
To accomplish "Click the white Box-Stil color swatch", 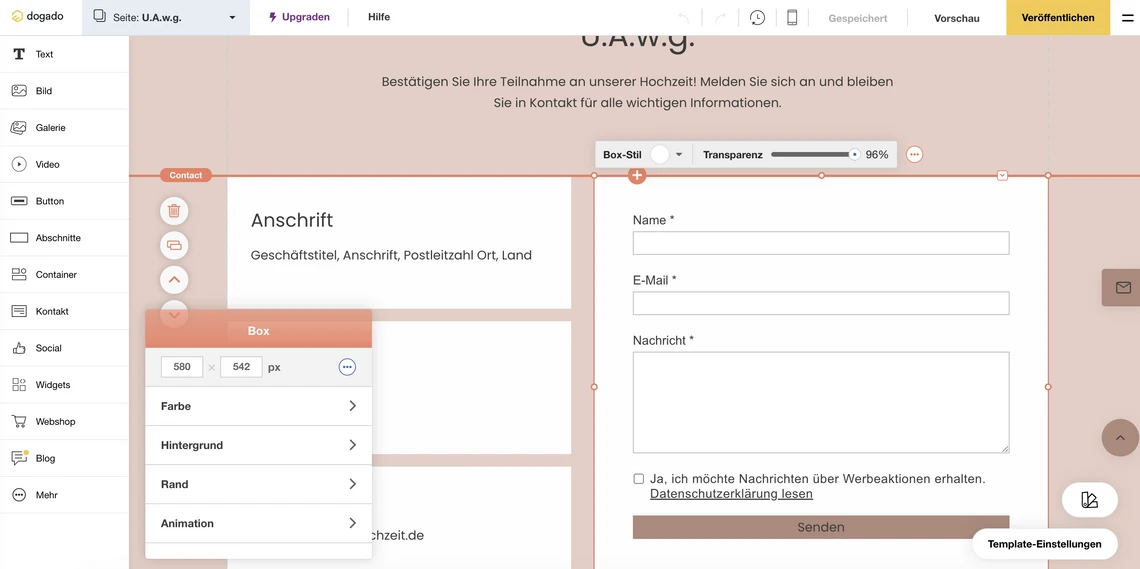I will click(659, 154).
